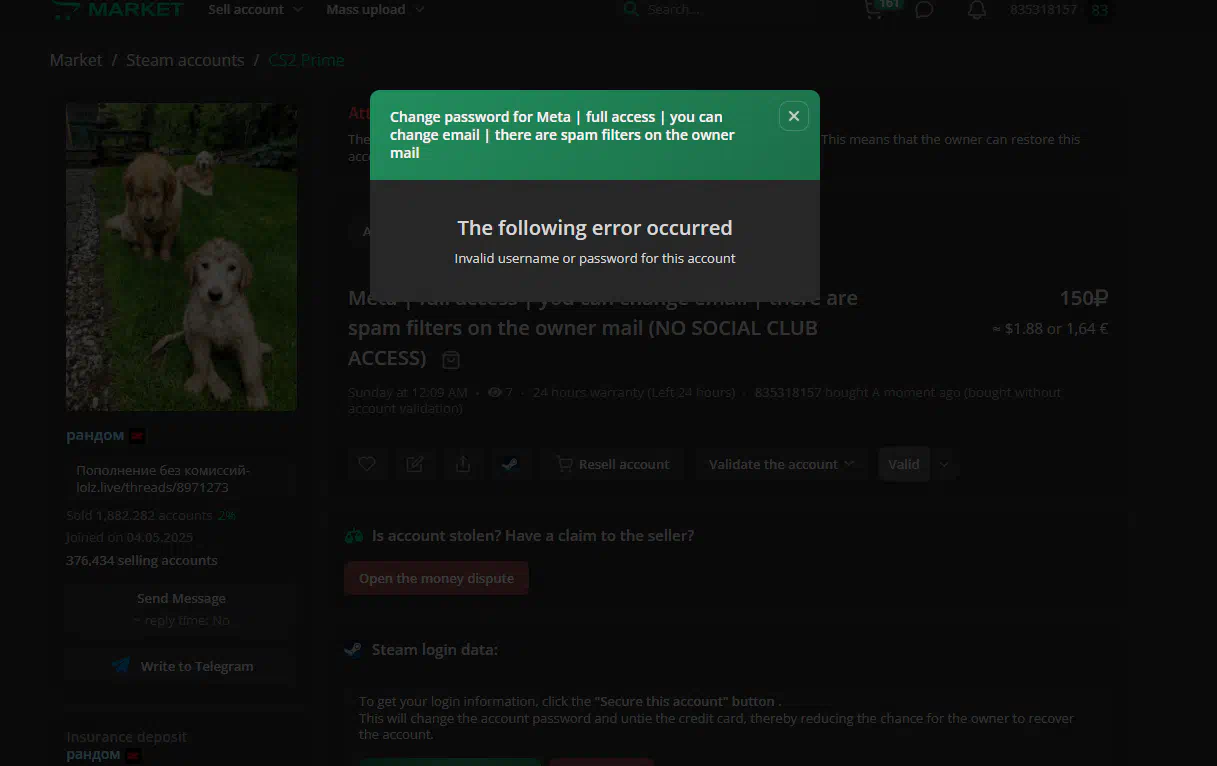Expand the Sell account menu
Screen dimensions: 1217x766
[x=255, y=10]
